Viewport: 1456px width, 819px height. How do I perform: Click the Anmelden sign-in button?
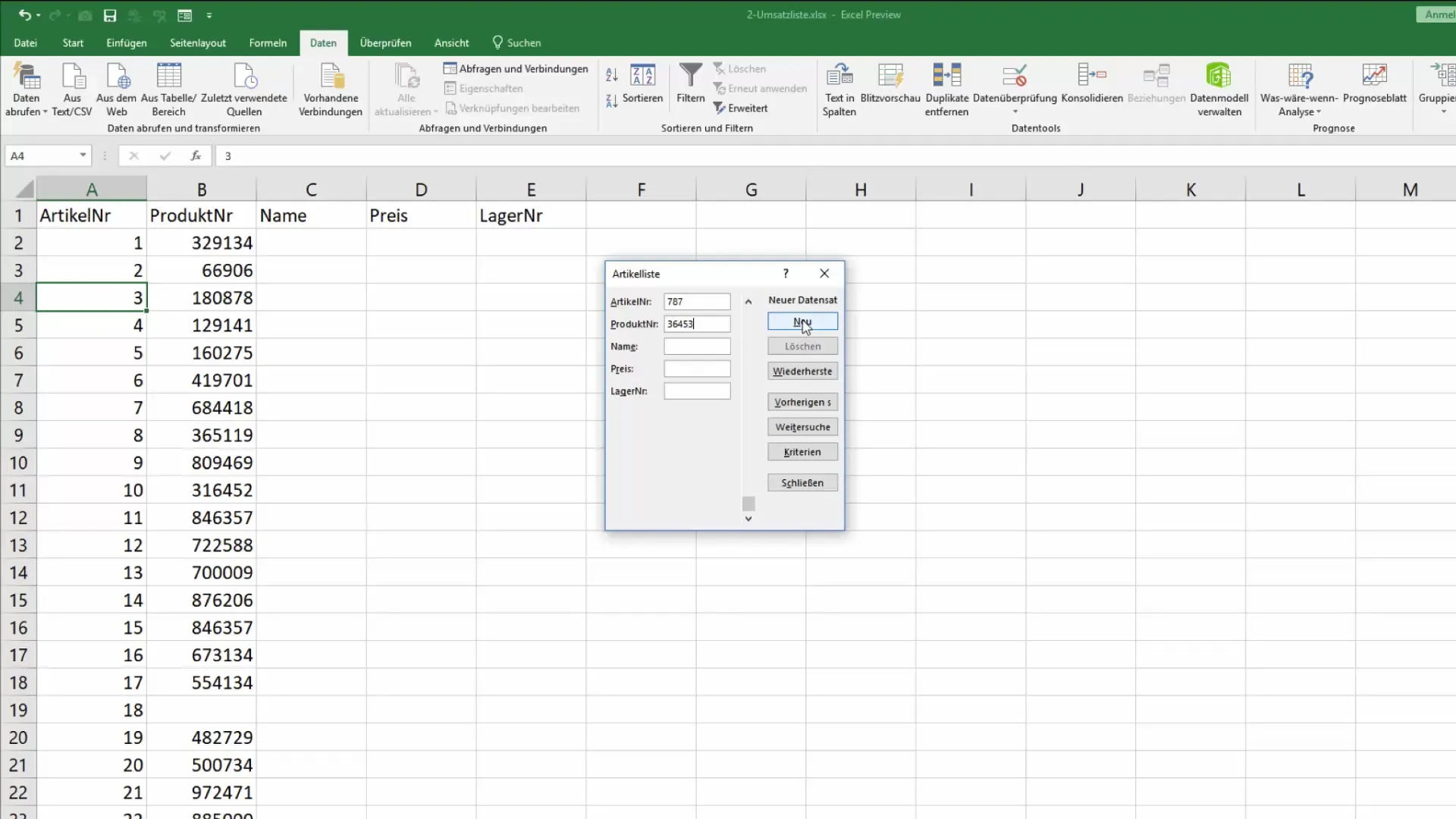click(1436, 14)
